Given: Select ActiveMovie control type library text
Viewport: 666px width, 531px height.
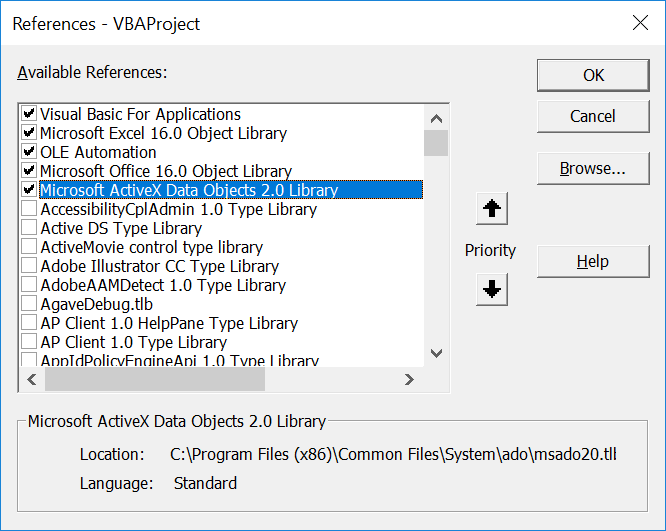Looking at the screenshot, I should [x=152, y=247].
